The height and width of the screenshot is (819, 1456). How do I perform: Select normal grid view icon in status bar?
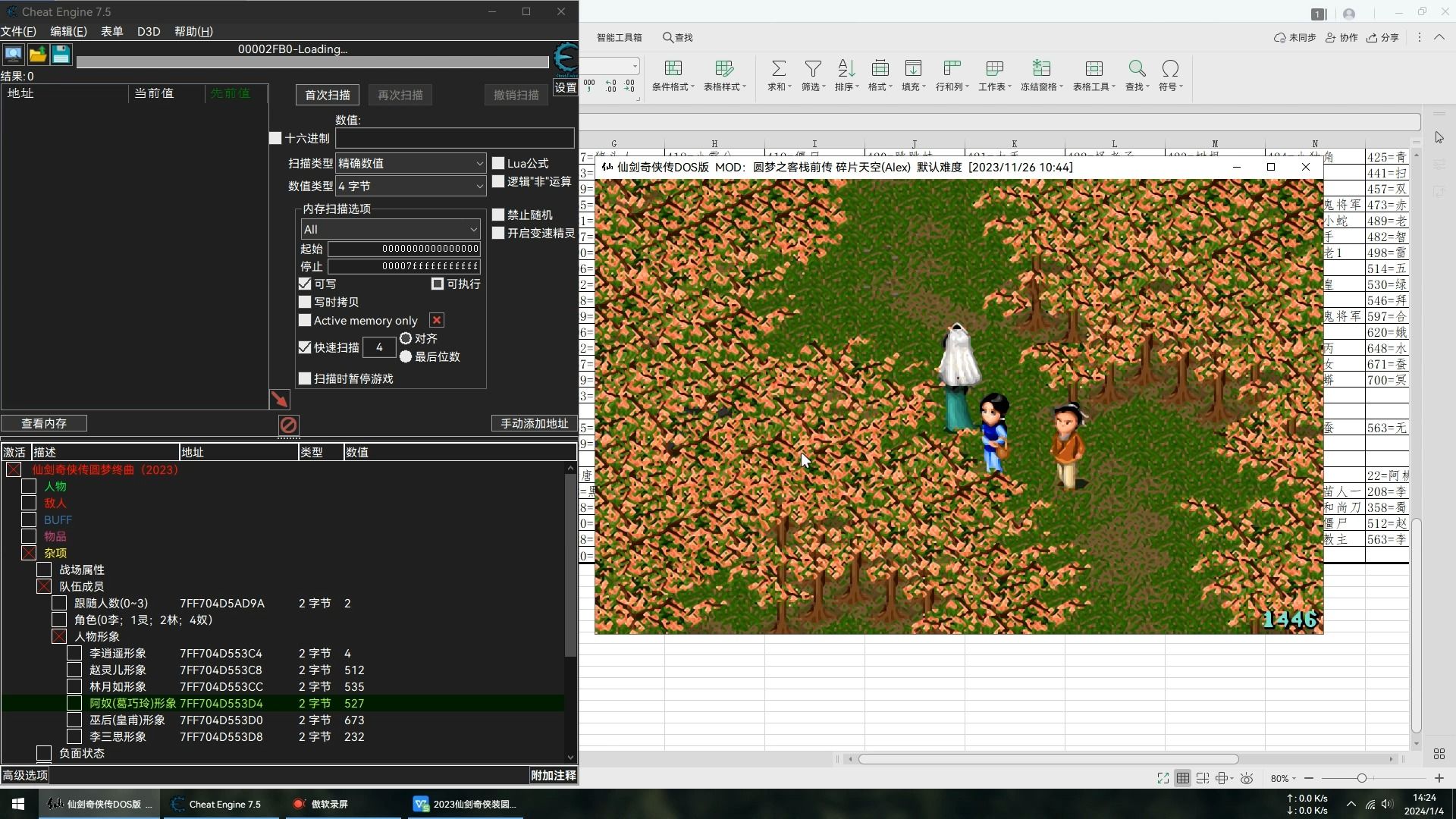[x=1182, y=778]
